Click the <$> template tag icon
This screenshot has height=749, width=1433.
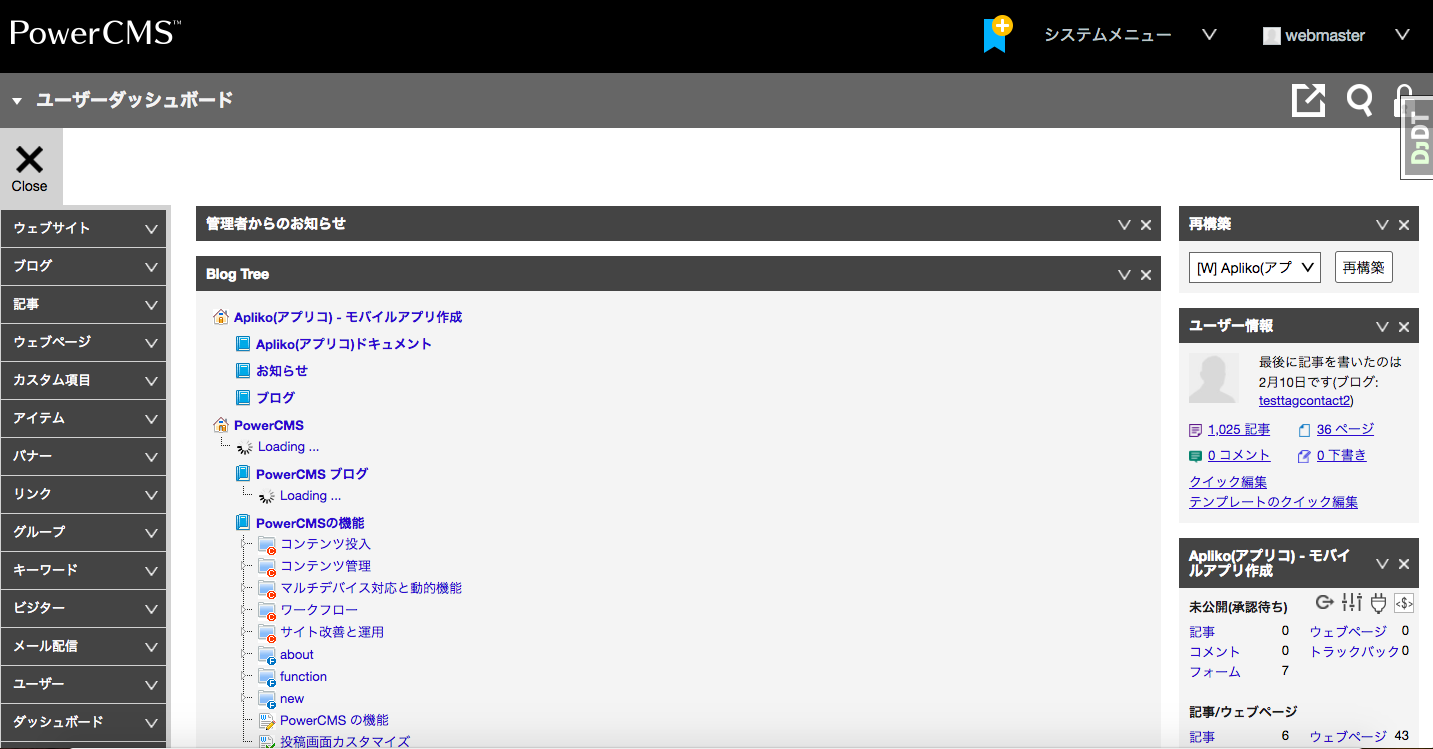(1404, 603)
